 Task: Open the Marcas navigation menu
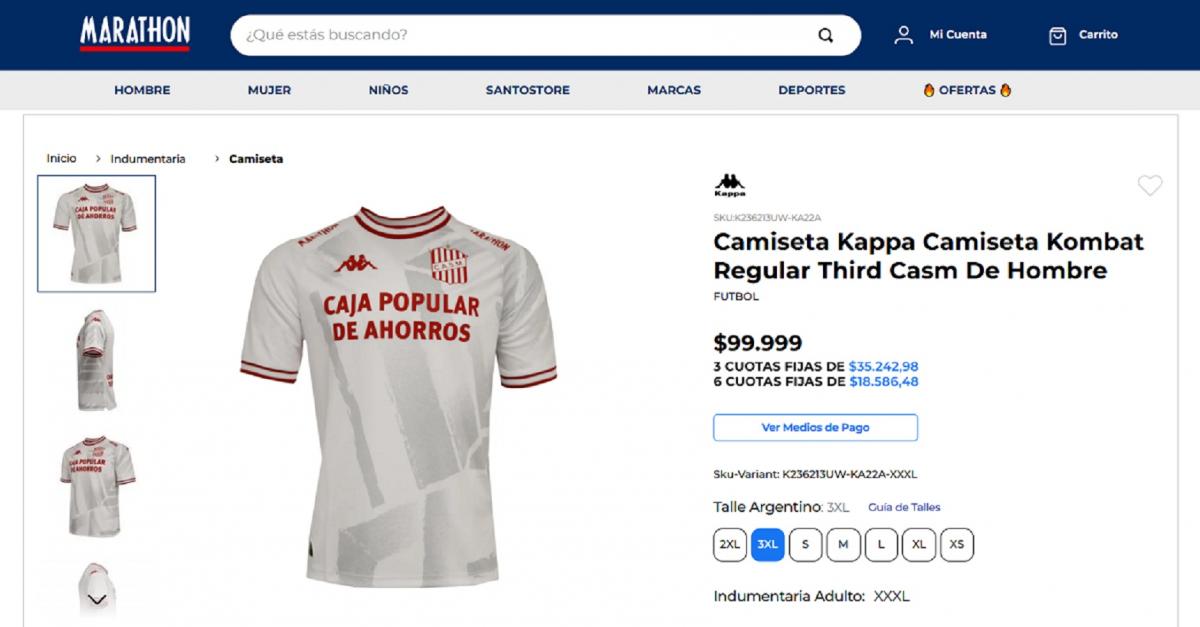(x=673, y=89)
